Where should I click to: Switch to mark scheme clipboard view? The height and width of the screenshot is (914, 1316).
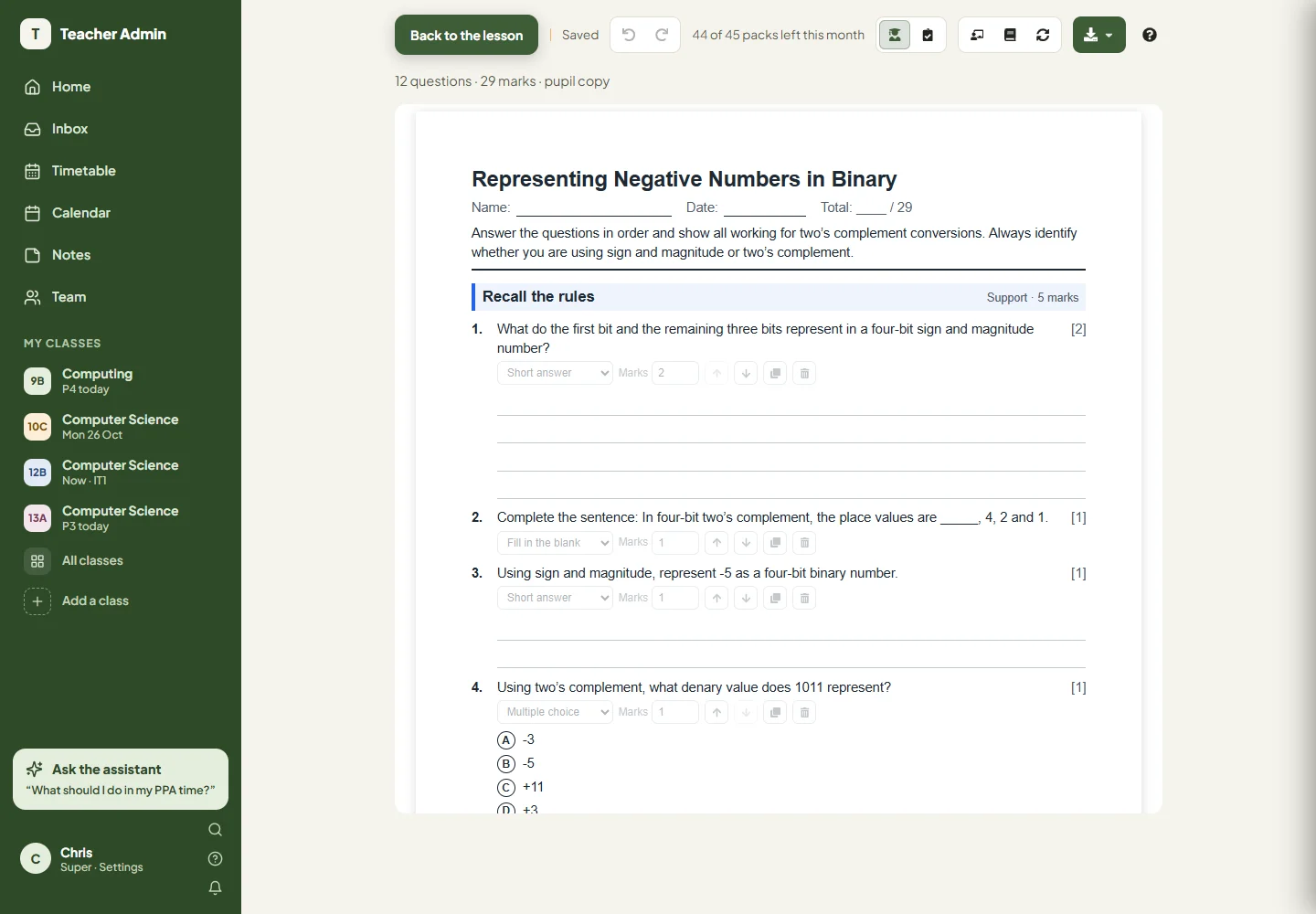(928, 35)
